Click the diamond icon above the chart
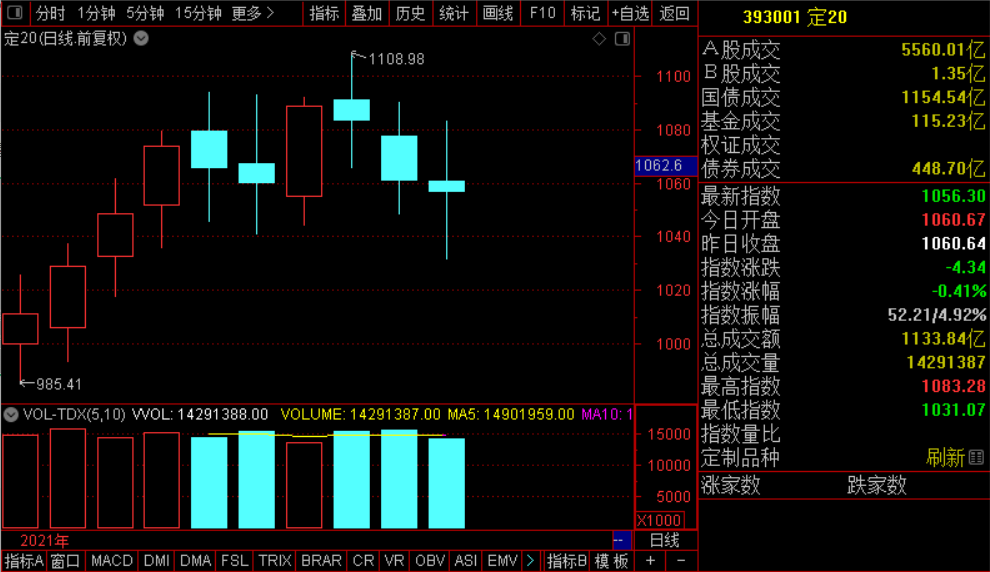This screenshot has width=990, height=572. coord(599,39)
